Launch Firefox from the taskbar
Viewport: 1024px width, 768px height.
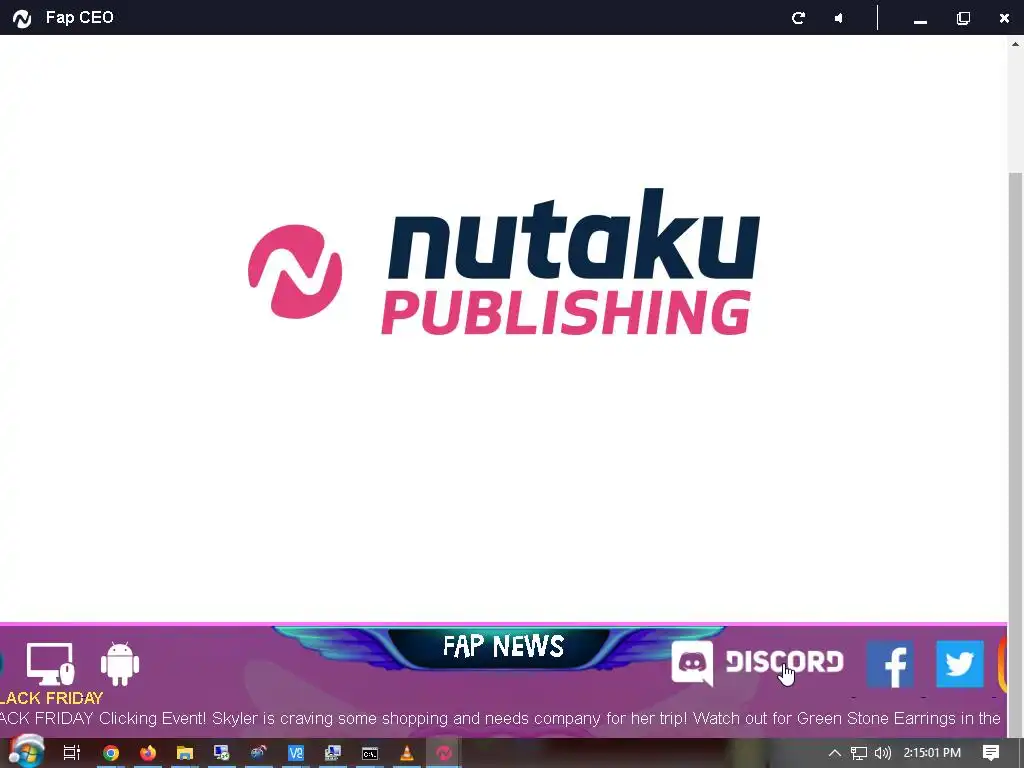coord(148,753)
